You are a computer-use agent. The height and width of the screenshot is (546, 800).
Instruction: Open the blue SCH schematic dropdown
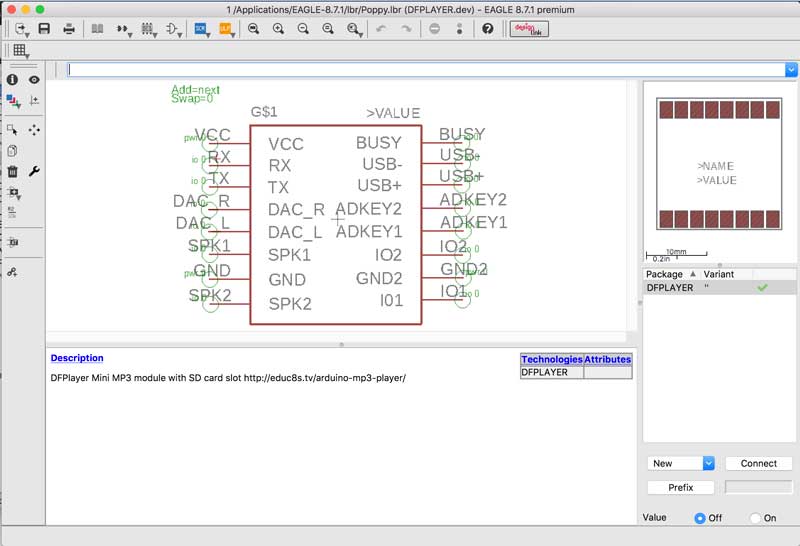click(x=202, y=30)
